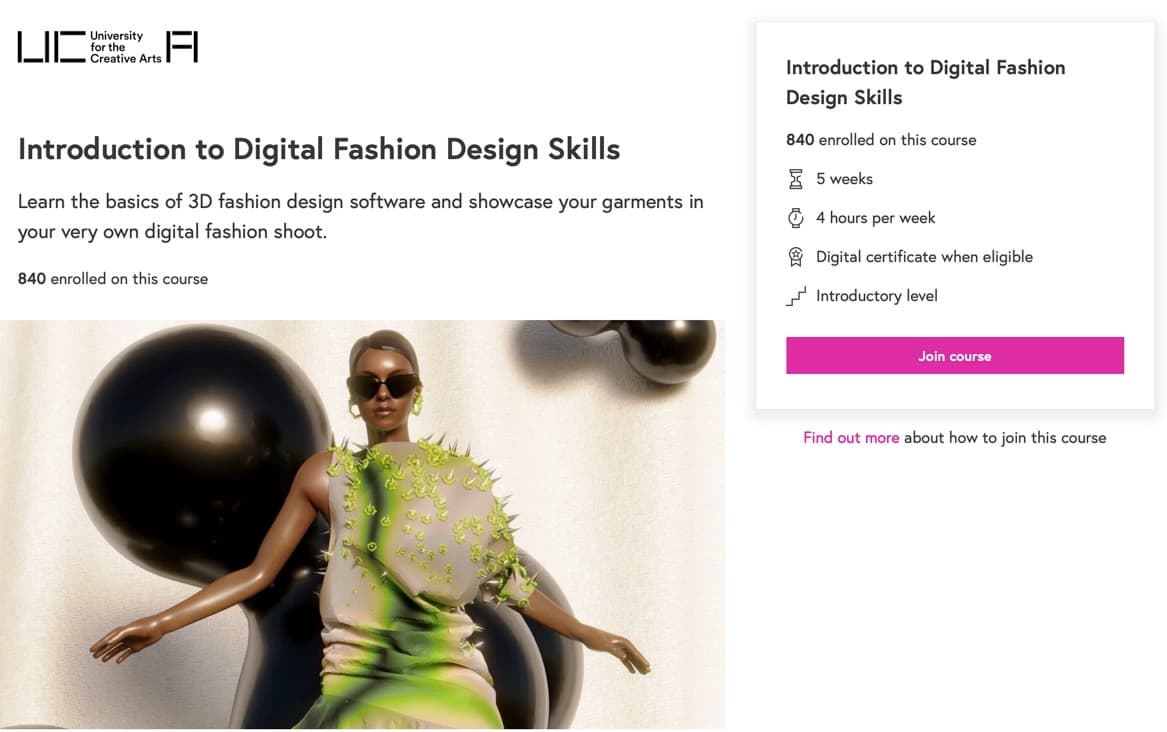Click the course description paragraph
This screenshot has height=732, width=1167.
click(360, 216)
